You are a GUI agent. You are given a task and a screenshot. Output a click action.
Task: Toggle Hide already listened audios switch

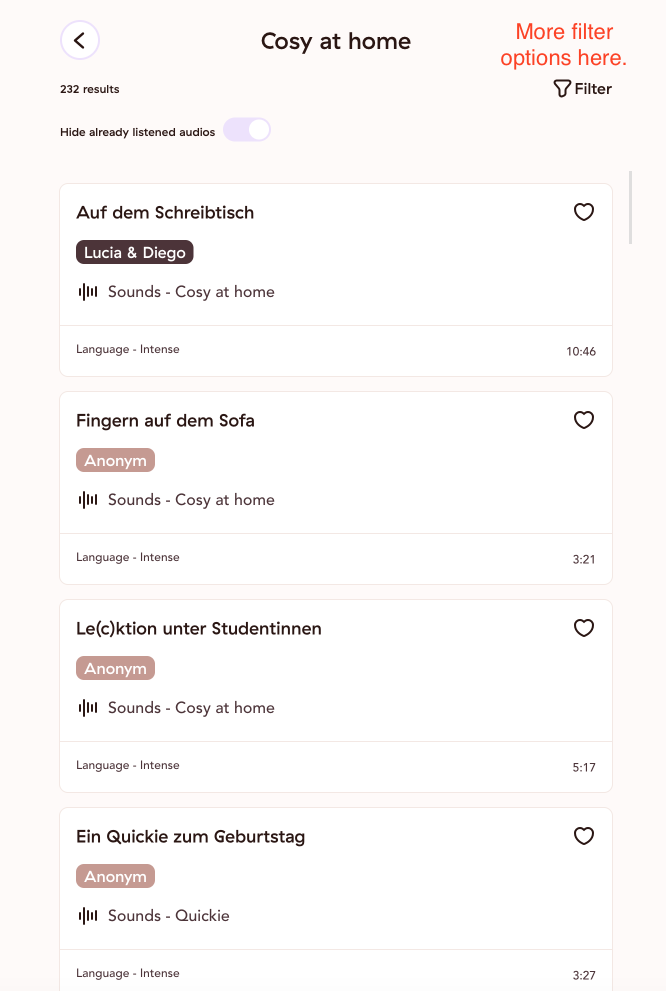pos(247,130)
